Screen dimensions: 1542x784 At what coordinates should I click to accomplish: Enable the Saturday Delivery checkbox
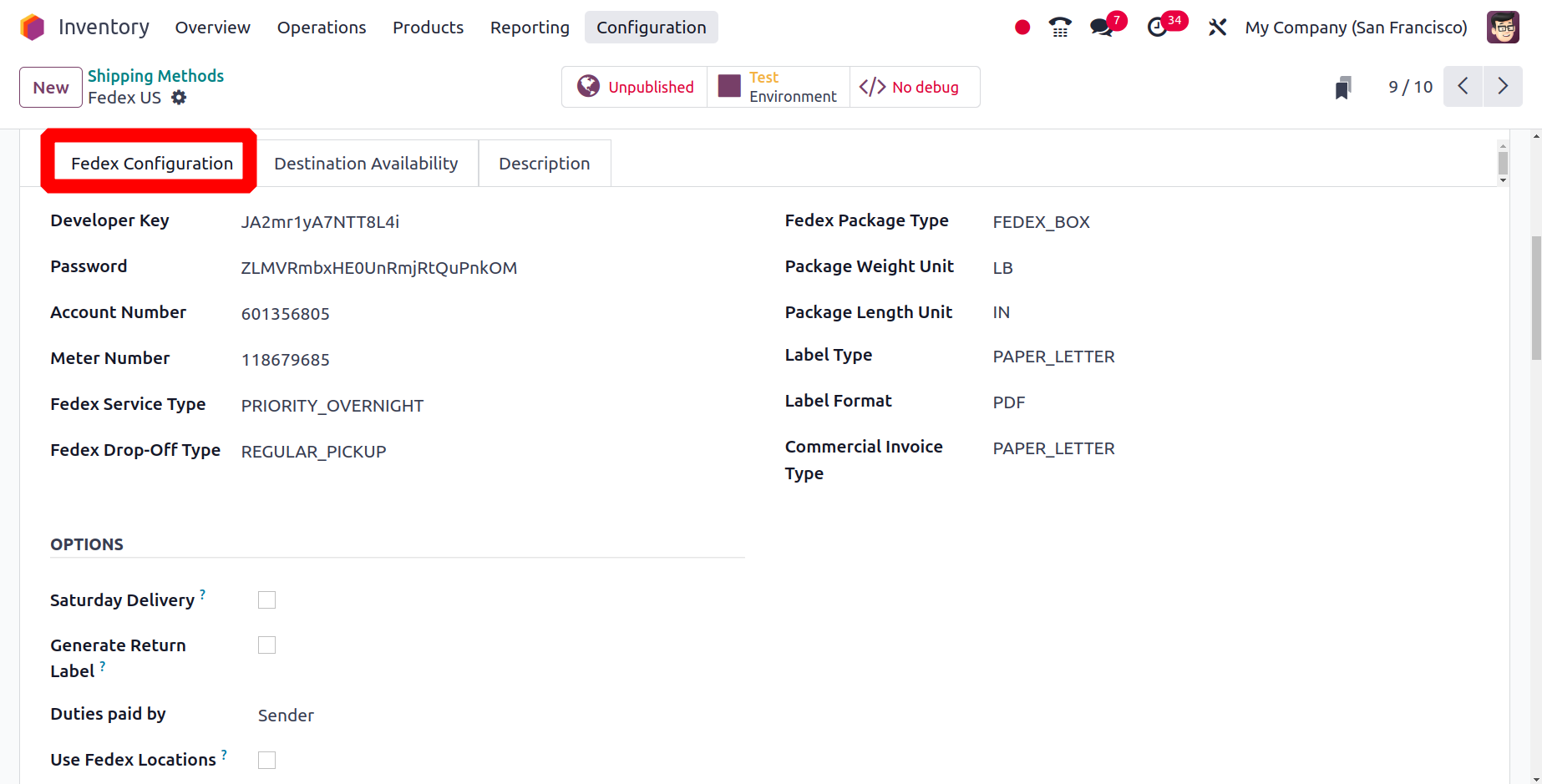click(x=266, y=600)
